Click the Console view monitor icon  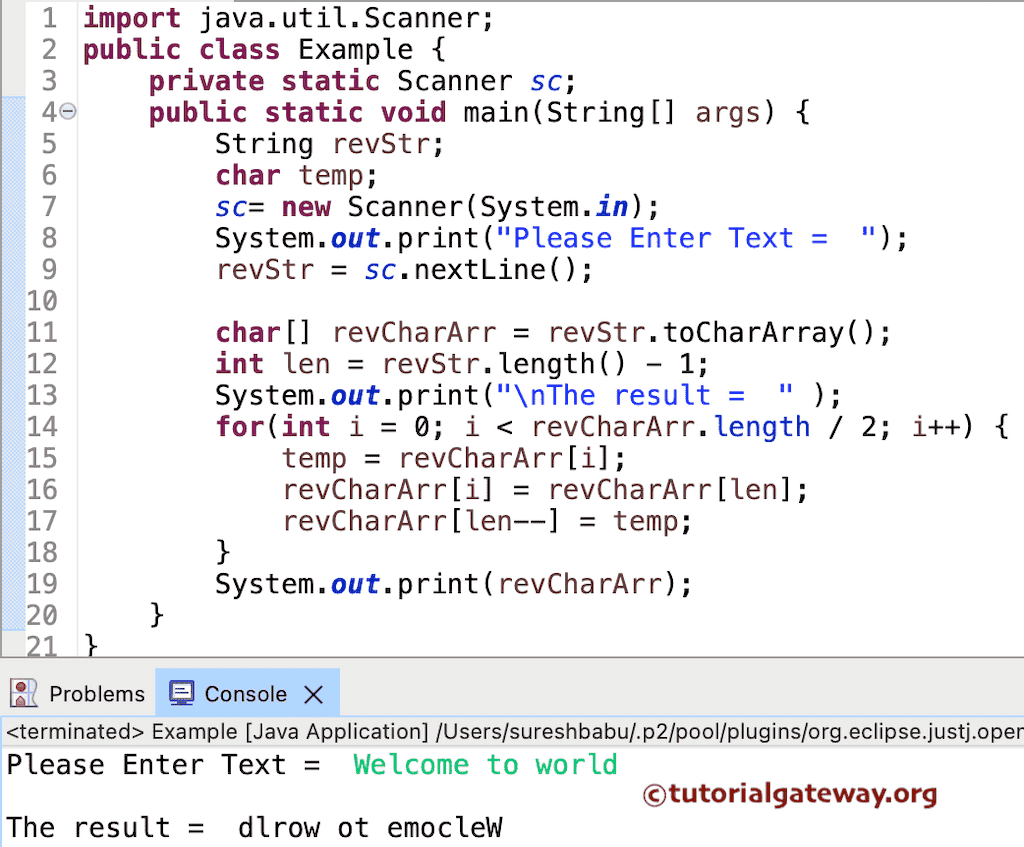pos(181,692)
